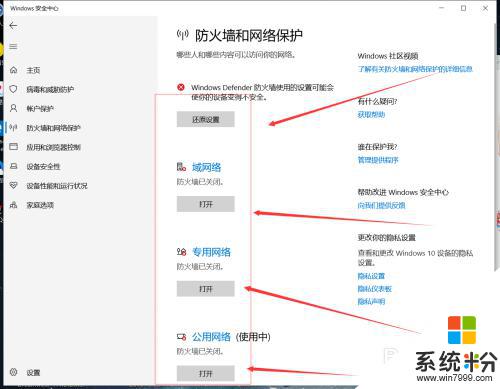The width and height of the screenshot is (500, 389).
Task: Click the Windows 社区视频 heading
Action: coord(388,56)
